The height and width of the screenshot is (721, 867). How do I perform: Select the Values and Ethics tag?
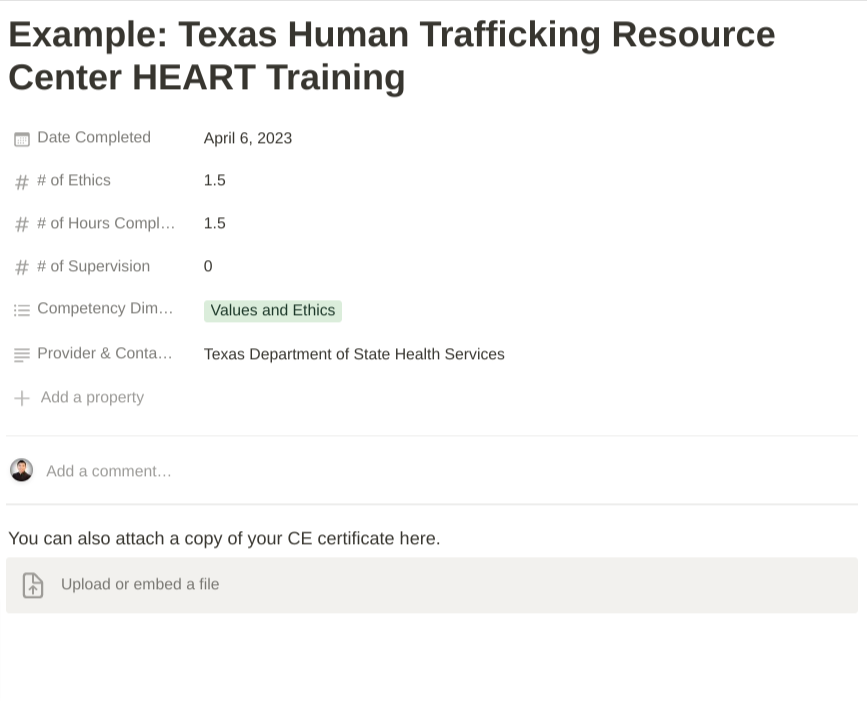pos(273,311)
